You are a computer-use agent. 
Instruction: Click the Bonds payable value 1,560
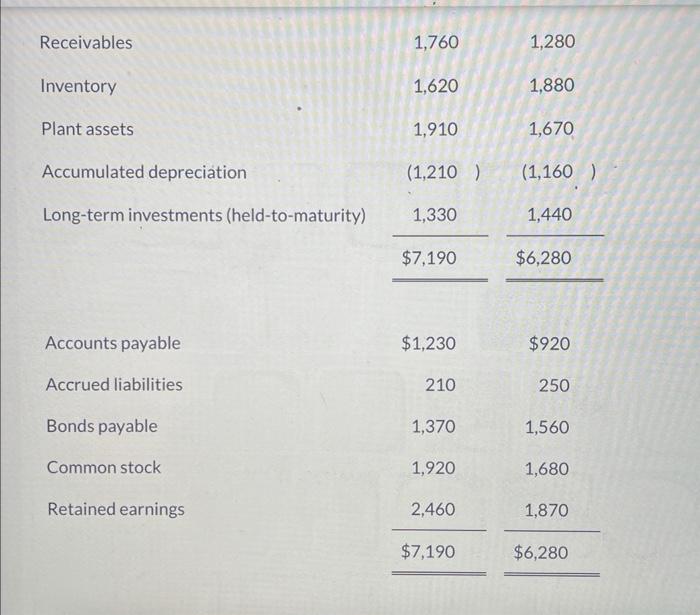click(547, 427)
